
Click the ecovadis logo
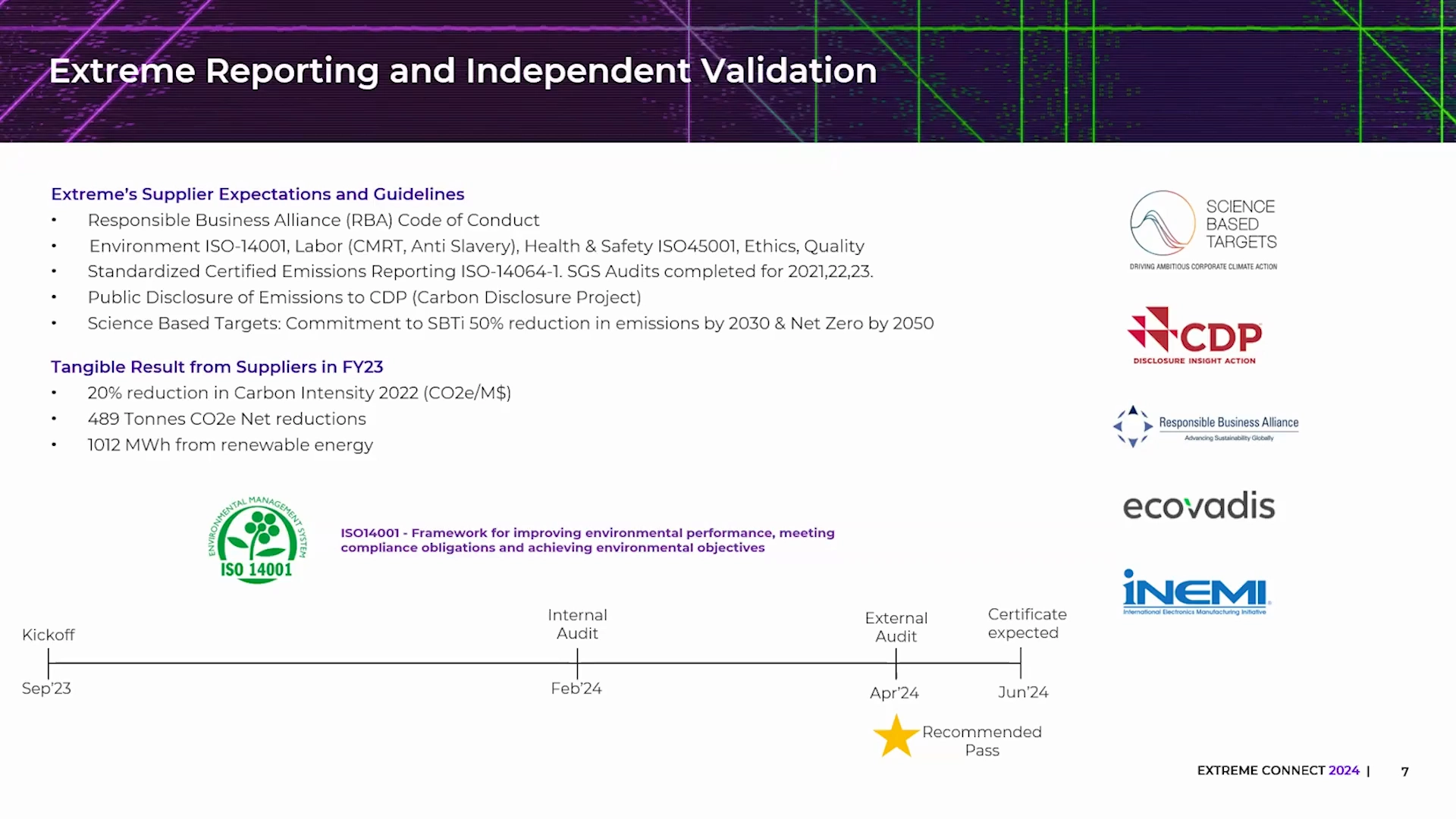click(x=1199, y=507)
